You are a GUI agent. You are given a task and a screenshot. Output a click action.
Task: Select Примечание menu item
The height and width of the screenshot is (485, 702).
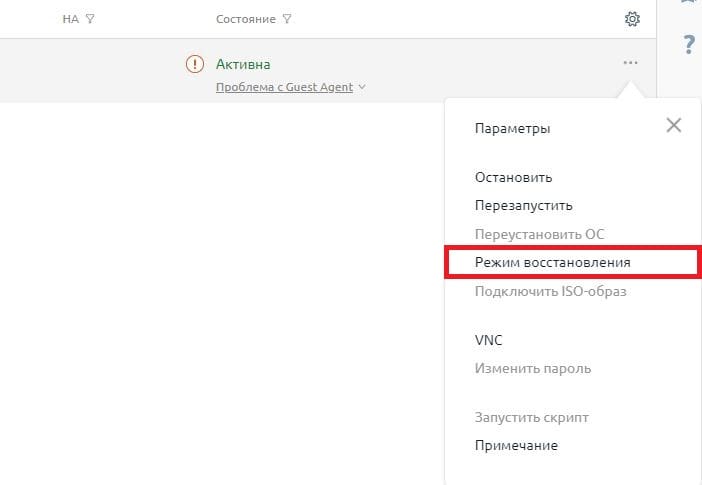pos(516,446)
